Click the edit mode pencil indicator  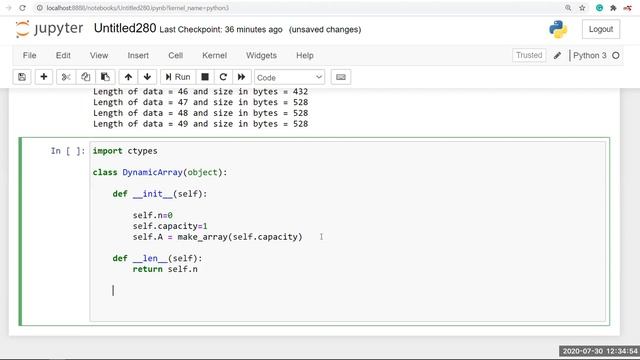click(x=557, y=56)
